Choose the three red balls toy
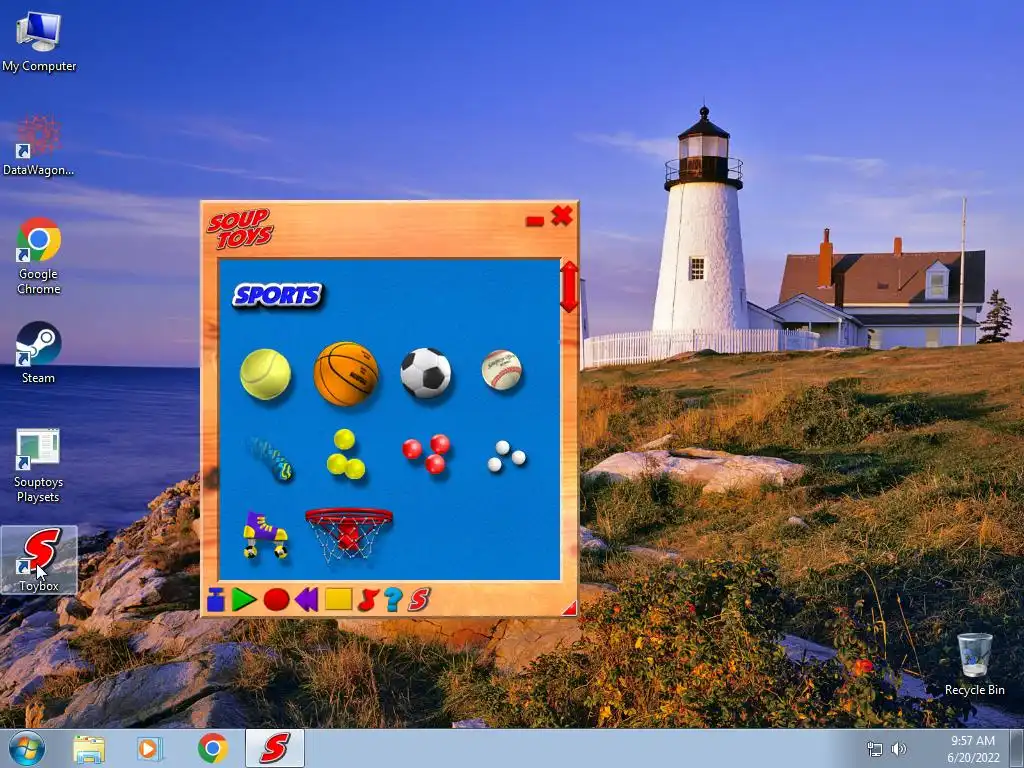This screenshot has width=1024, height=768. pos(426,453)
